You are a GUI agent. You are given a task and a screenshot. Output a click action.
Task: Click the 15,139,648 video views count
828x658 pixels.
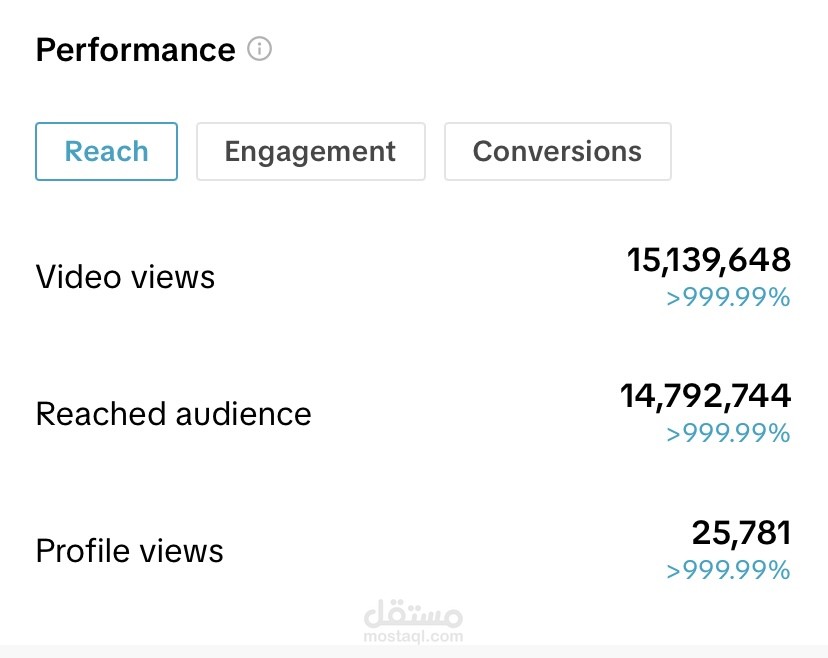(709, 260)
